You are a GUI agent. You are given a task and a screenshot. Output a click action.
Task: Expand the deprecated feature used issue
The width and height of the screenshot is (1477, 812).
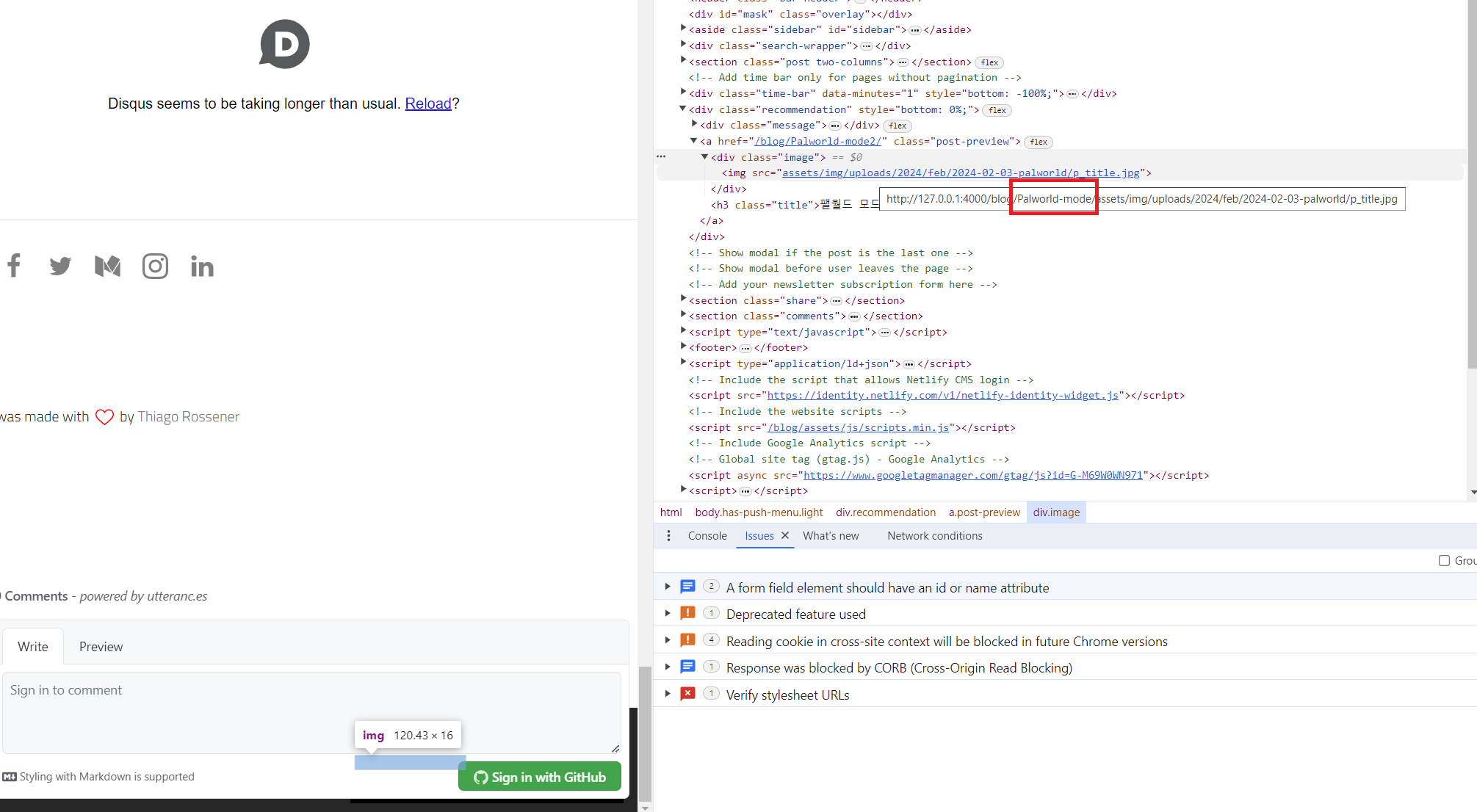click(x=667, y=614)
